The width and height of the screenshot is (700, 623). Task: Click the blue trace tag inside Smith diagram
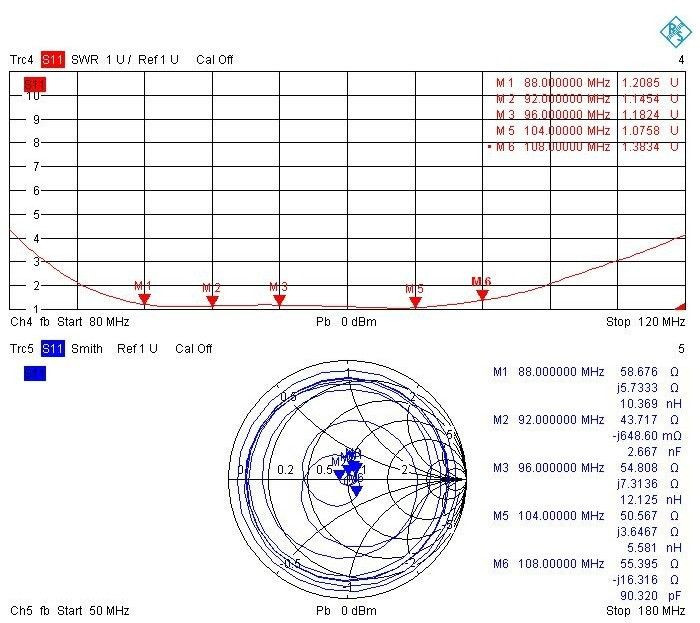click(35, 374)
